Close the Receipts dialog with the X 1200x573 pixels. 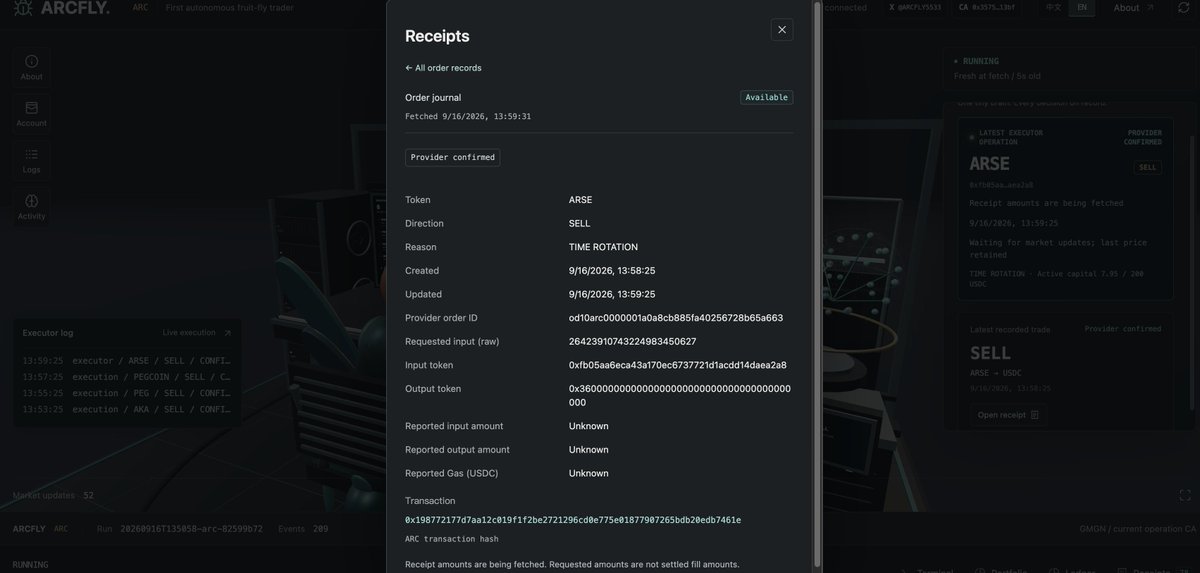tap(782, 30)
